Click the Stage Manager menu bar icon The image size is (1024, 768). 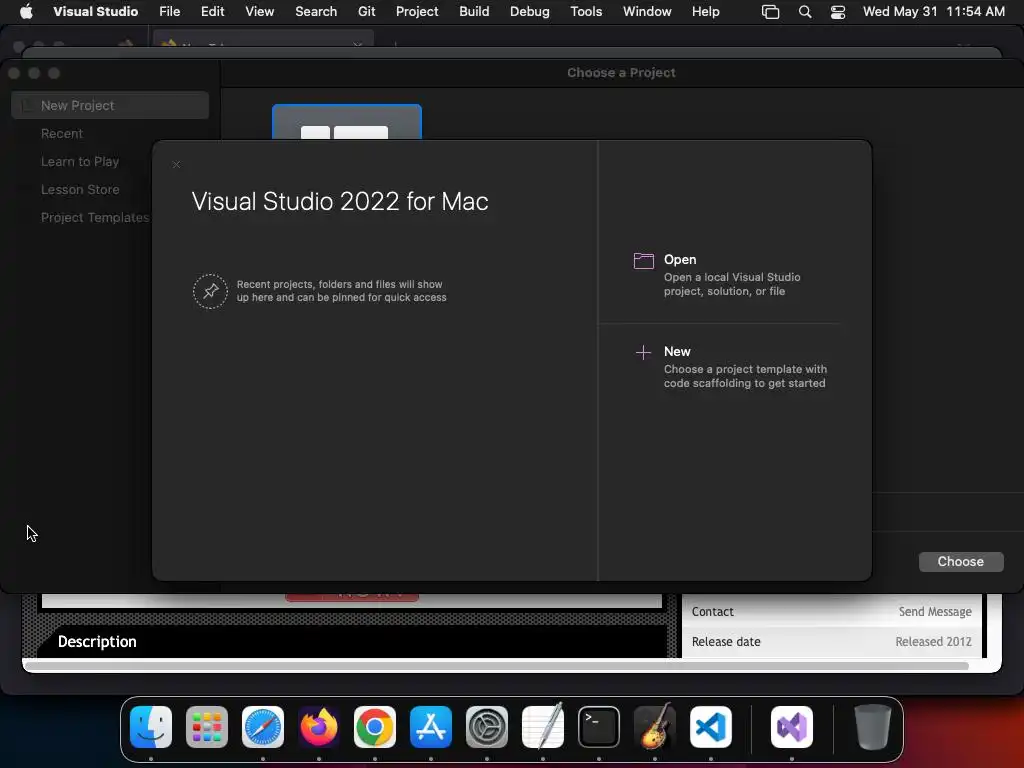771,12
